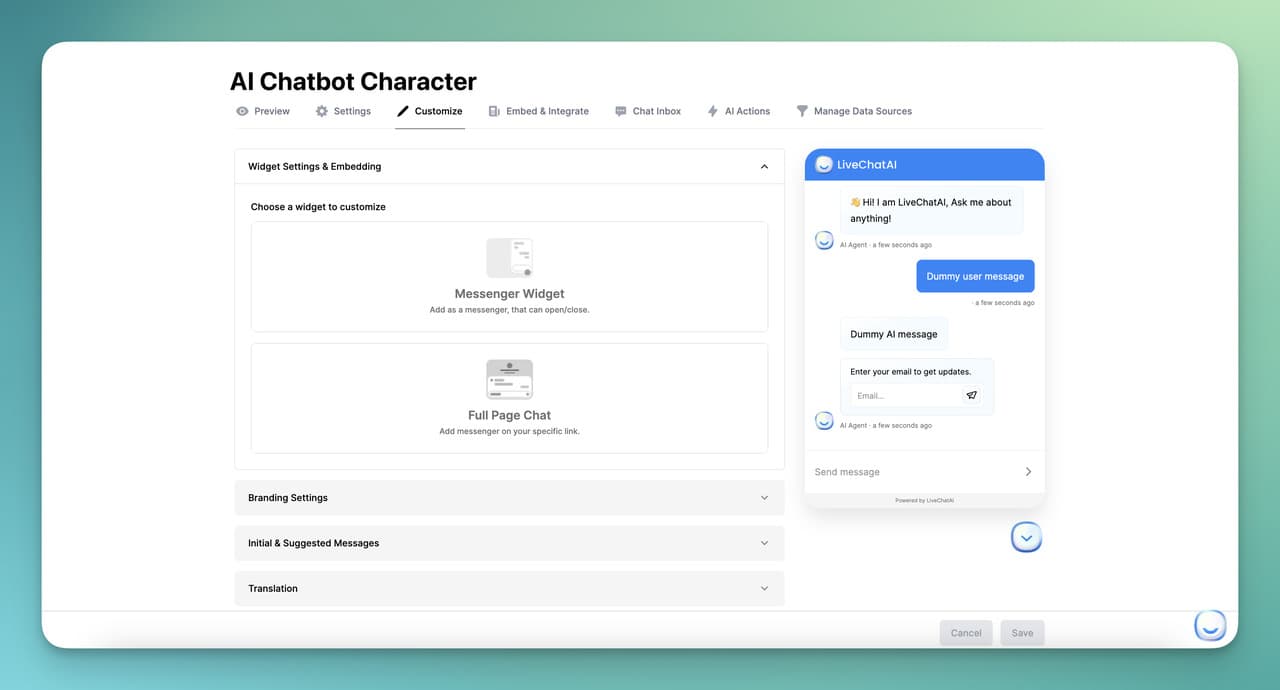Go to the AI Actions tab
This screenshot has width=1280, height=690.
739,111
